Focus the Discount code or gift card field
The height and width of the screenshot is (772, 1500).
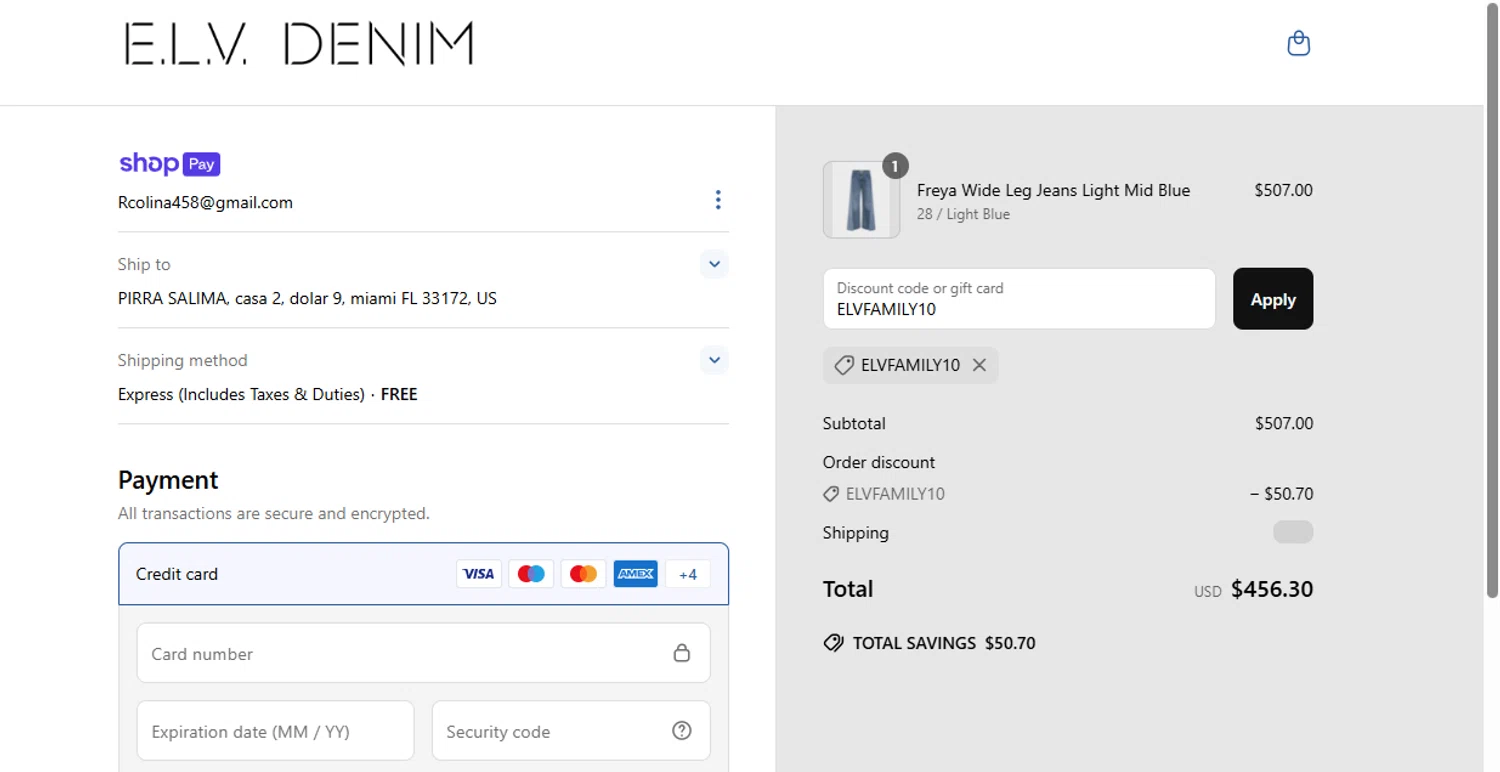click(x=1019, y=299)
